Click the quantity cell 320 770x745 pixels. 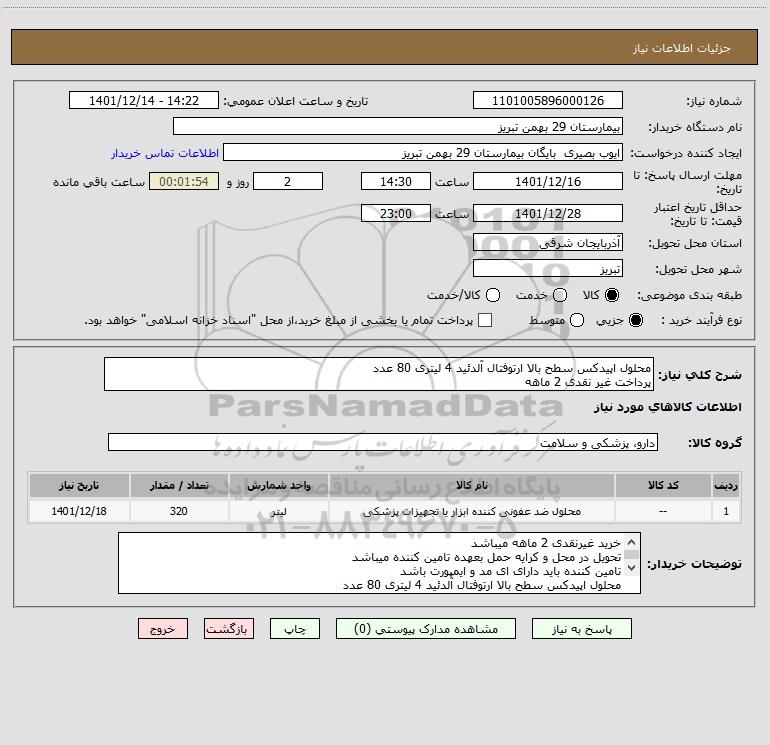click(179, 511)
